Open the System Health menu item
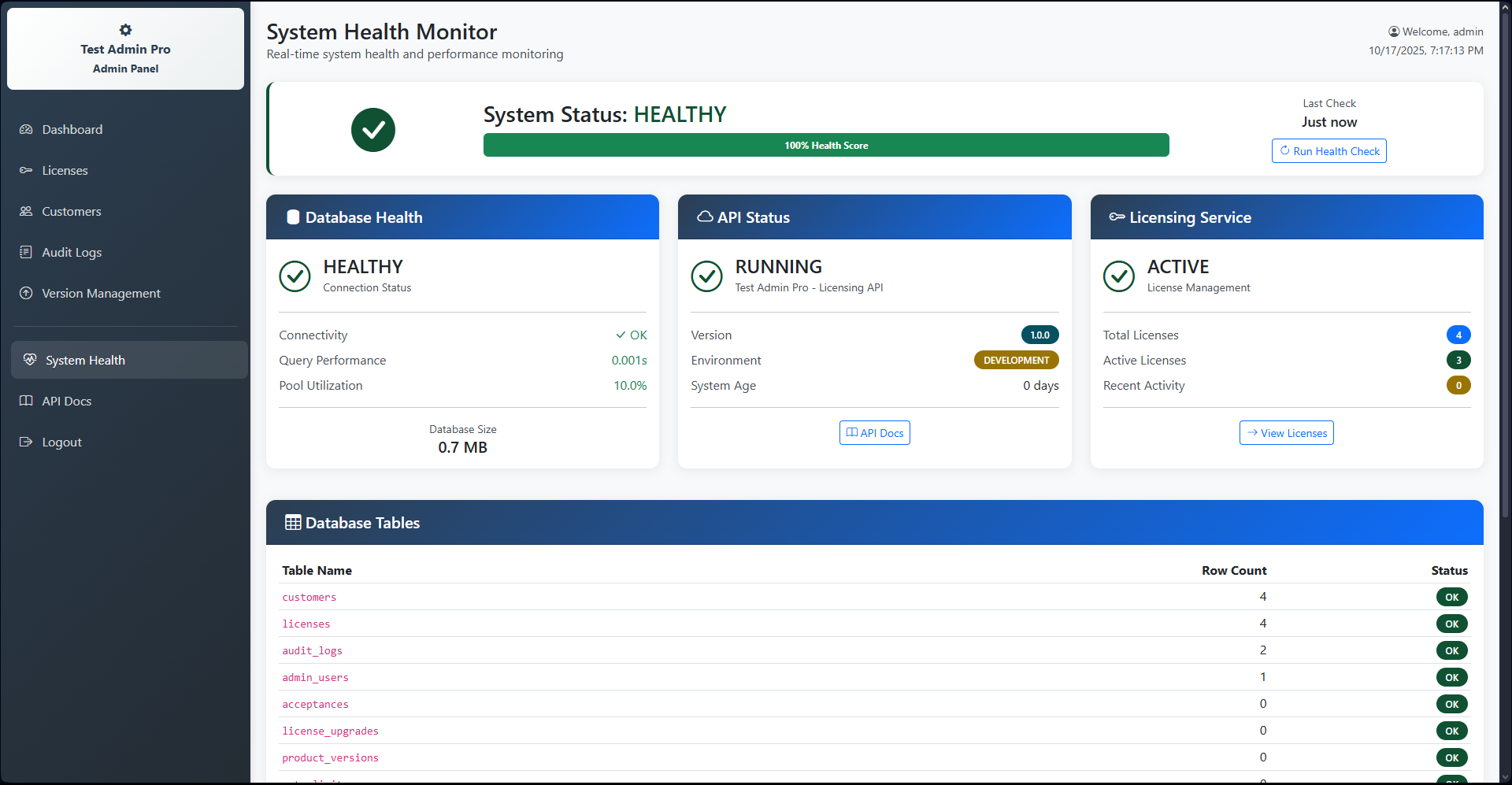 coord(85,361)
